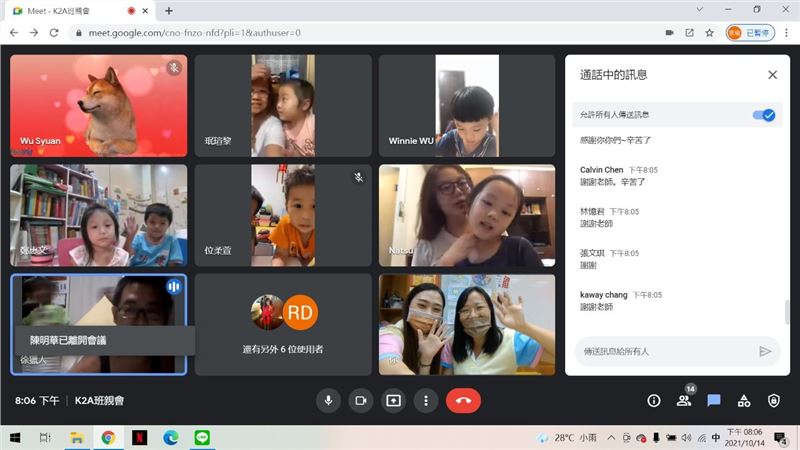Toggle the chat panel icon
Image resolution: width=800 pixels, height=450 pixels.
coord(714,400)
